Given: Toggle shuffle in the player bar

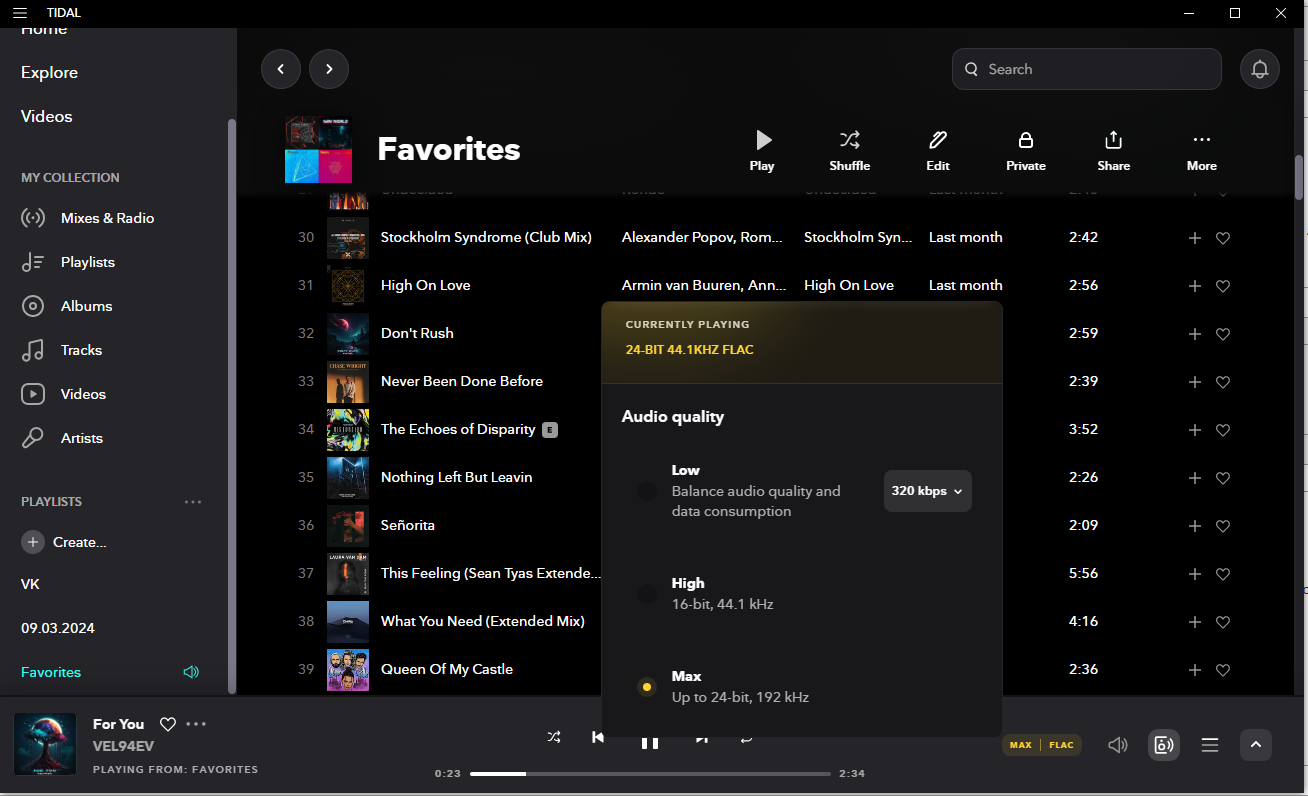Looking at the screenshot, I should (x=554, y=737).
